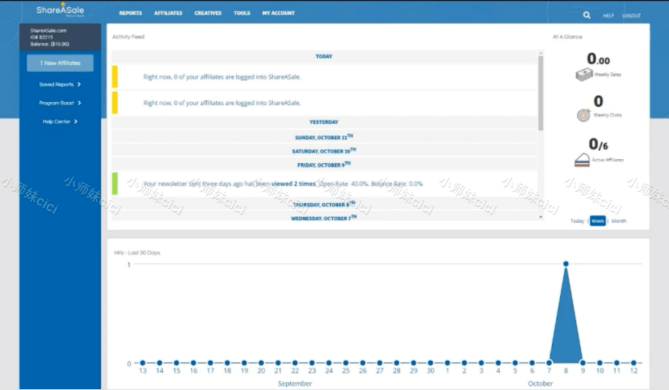Open the Creatives menu

coord(208,13)
